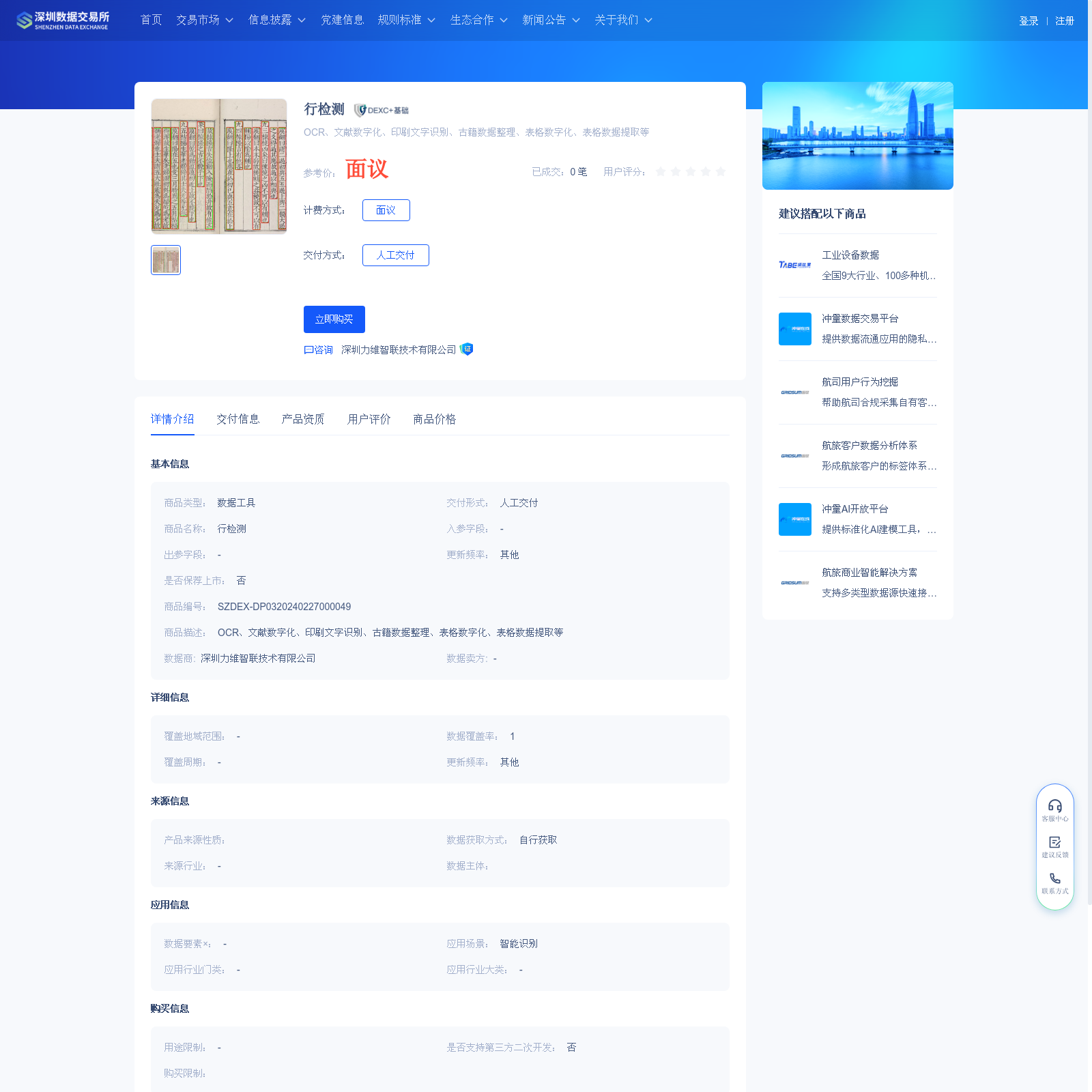Click the blue logo for 冲量AI开放平台
Screen dimensions: 1092x1092
(795, 519)
